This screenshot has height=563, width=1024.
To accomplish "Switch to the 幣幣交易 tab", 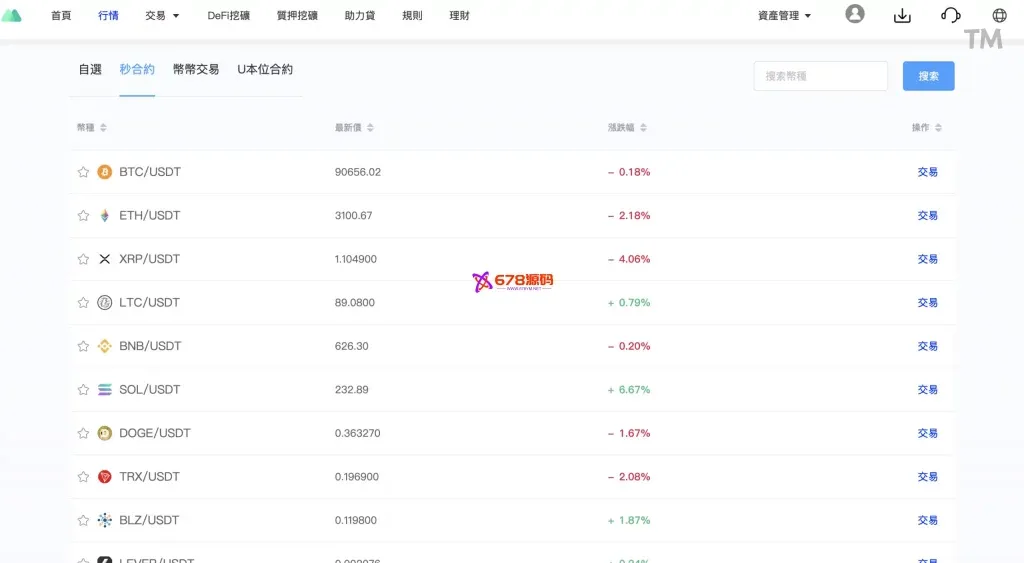I will coord(196,70).
